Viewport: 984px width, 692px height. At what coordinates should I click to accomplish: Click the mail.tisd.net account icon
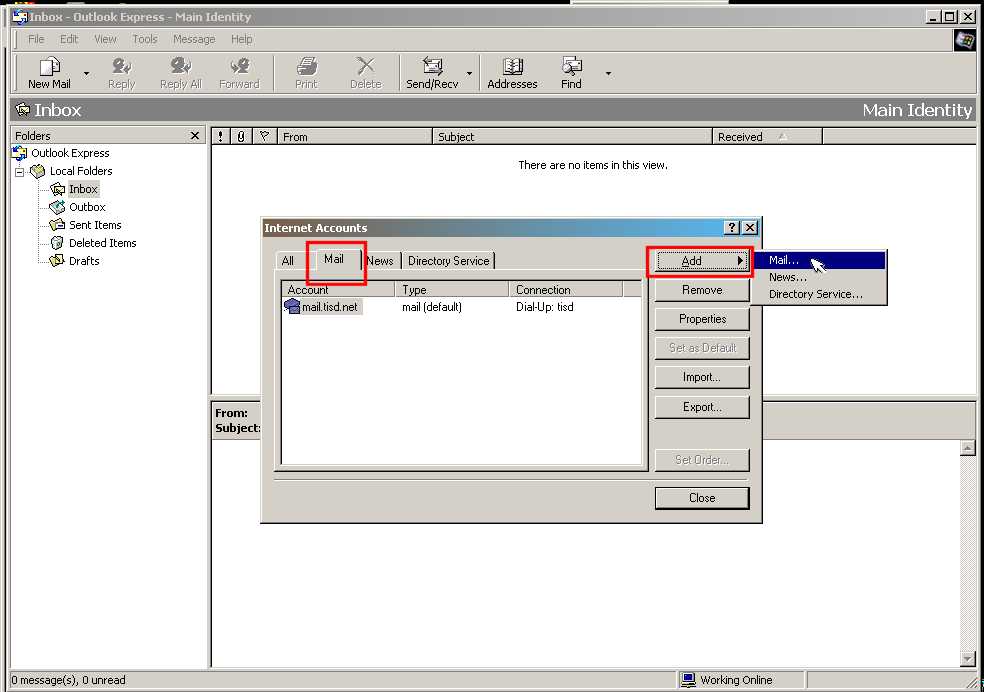(292, 306)
